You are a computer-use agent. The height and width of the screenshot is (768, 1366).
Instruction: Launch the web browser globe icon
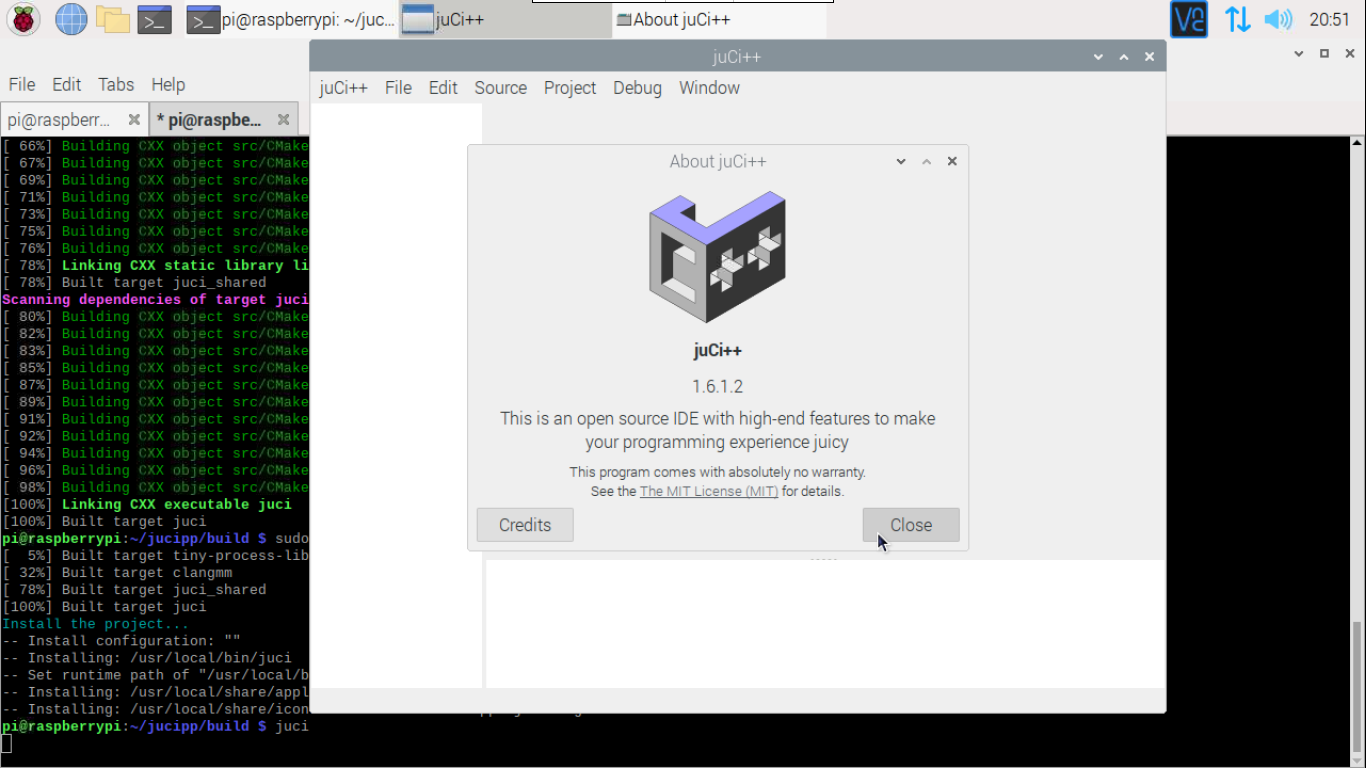click(x=71, y=19)
